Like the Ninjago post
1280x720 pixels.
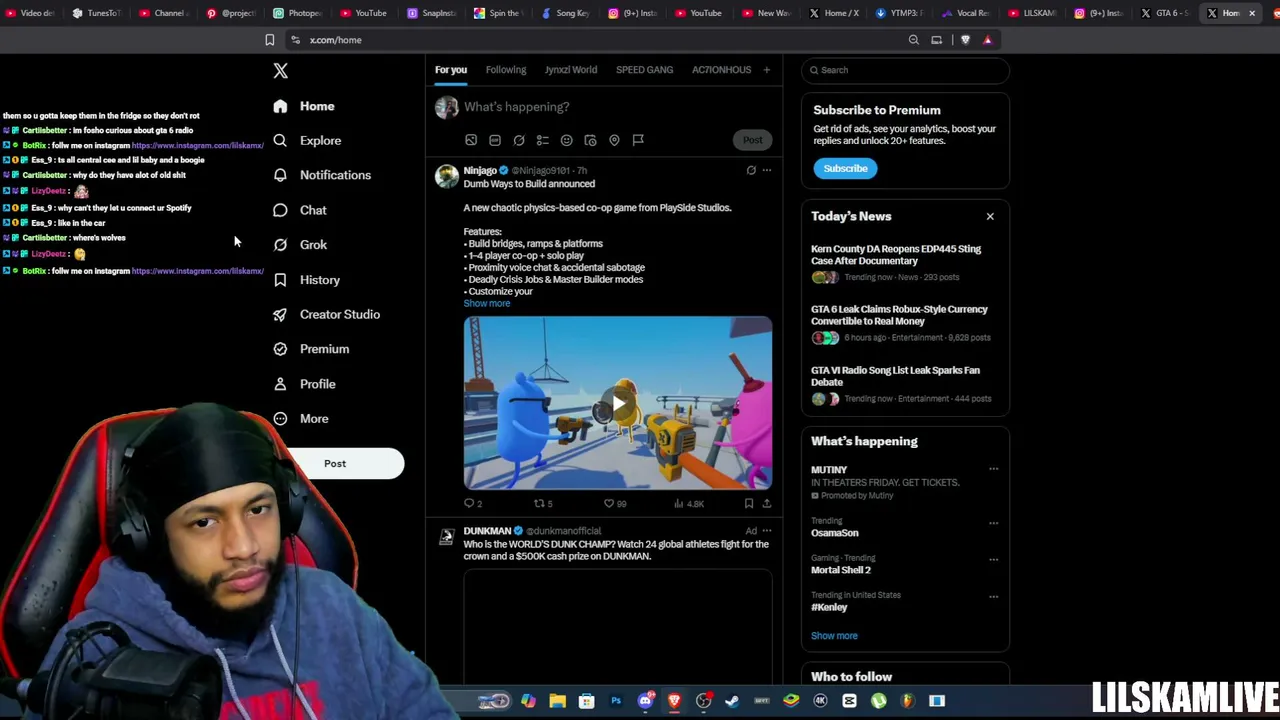pos(614,504)
